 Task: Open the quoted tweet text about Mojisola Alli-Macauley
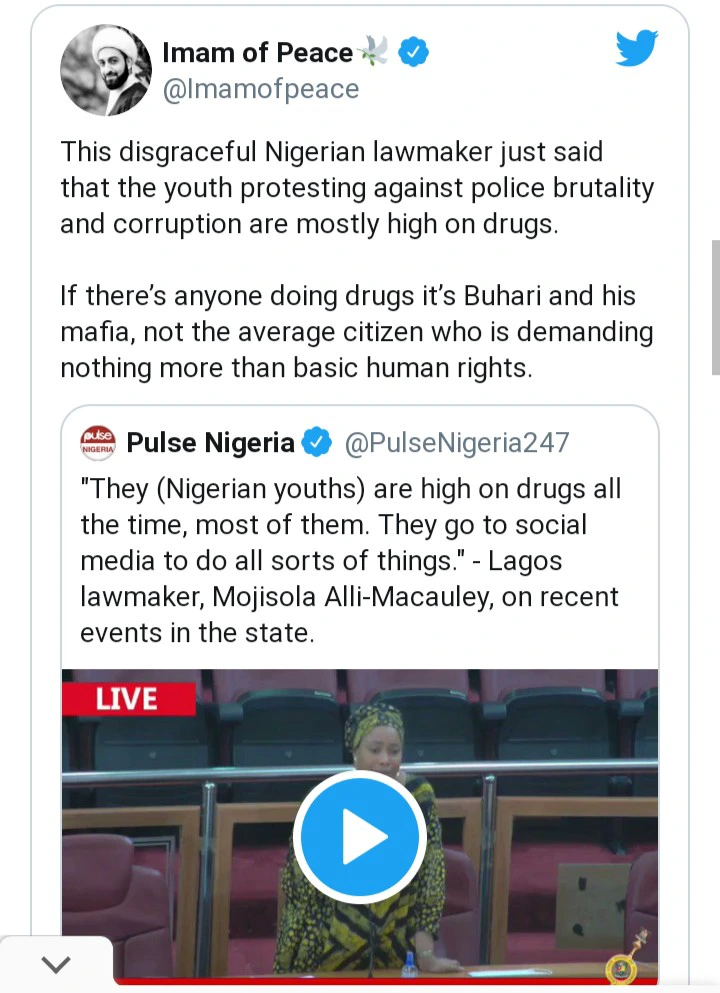pyautogui.click(x=350, y=560)
